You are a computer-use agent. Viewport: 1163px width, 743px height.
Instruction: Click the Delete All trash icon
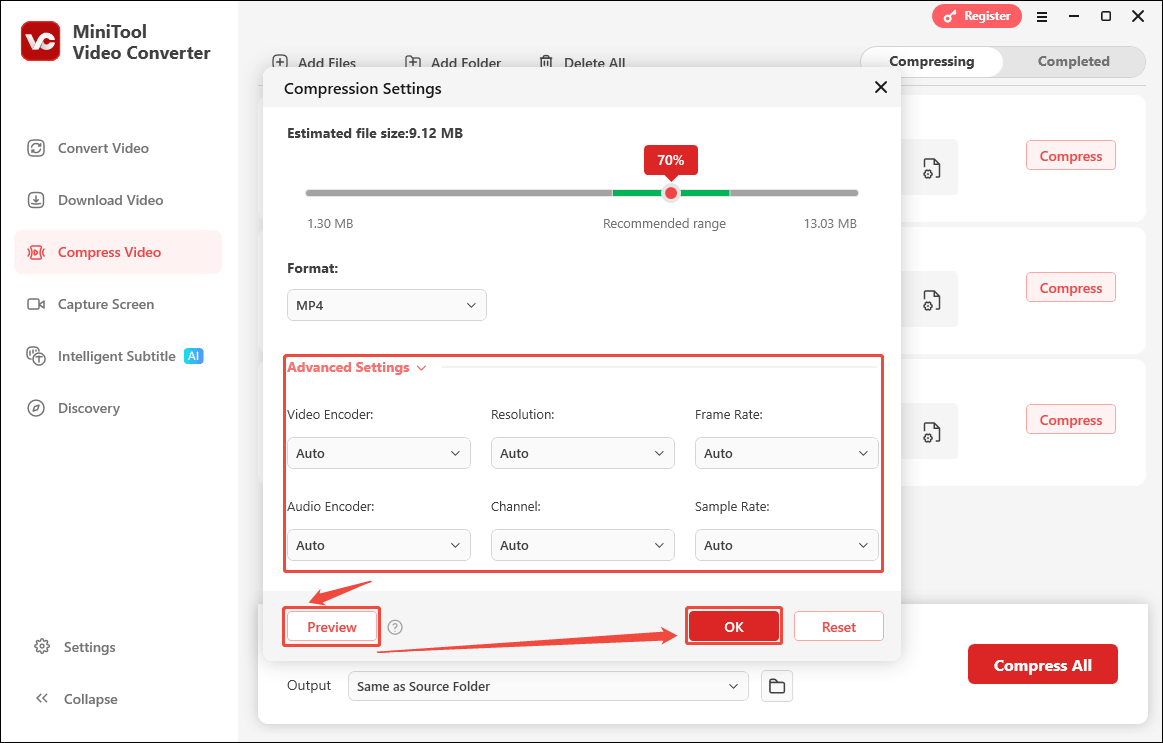[546, 61]
